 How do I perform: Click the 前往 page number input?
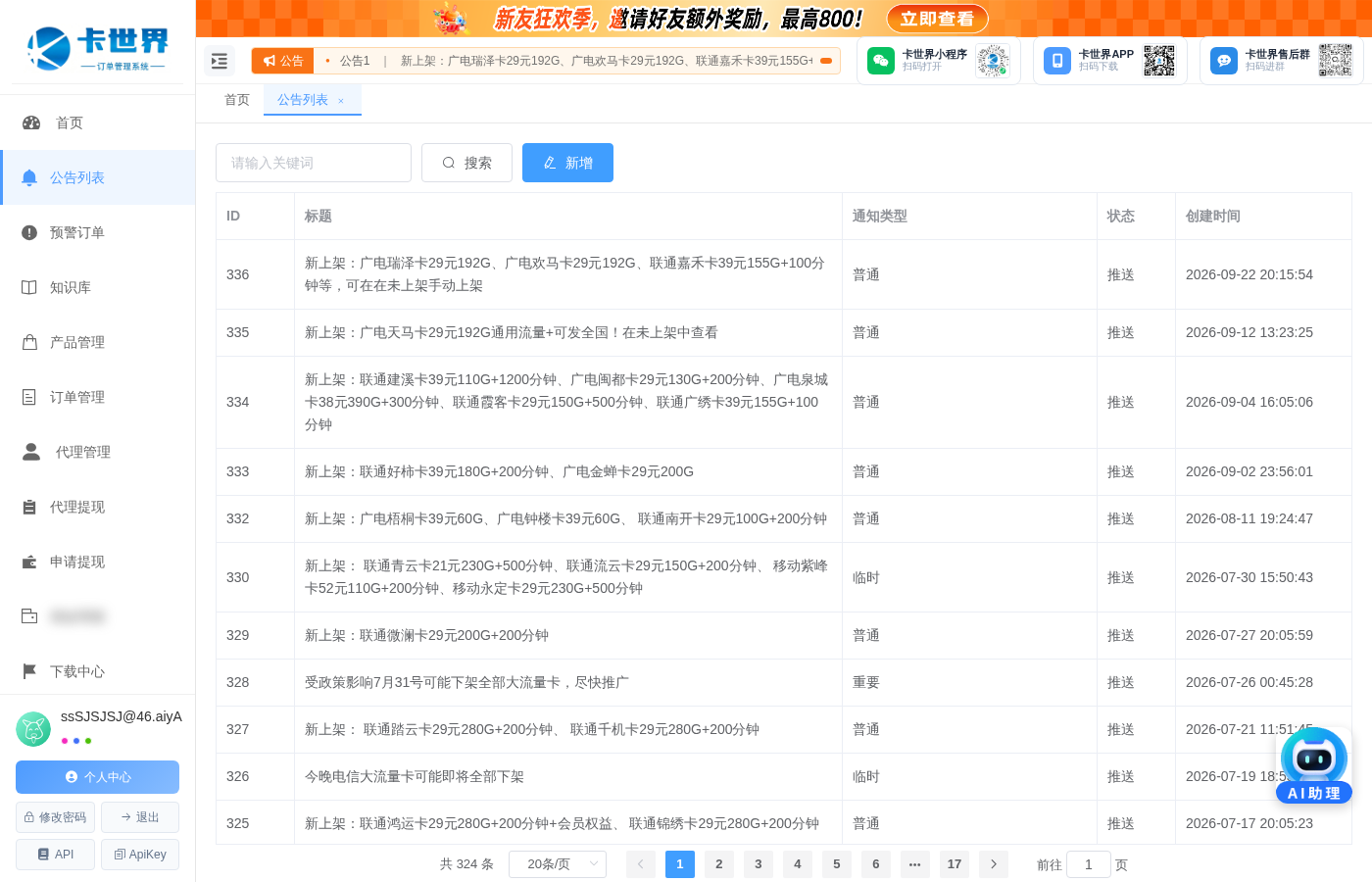point(1088,864)
